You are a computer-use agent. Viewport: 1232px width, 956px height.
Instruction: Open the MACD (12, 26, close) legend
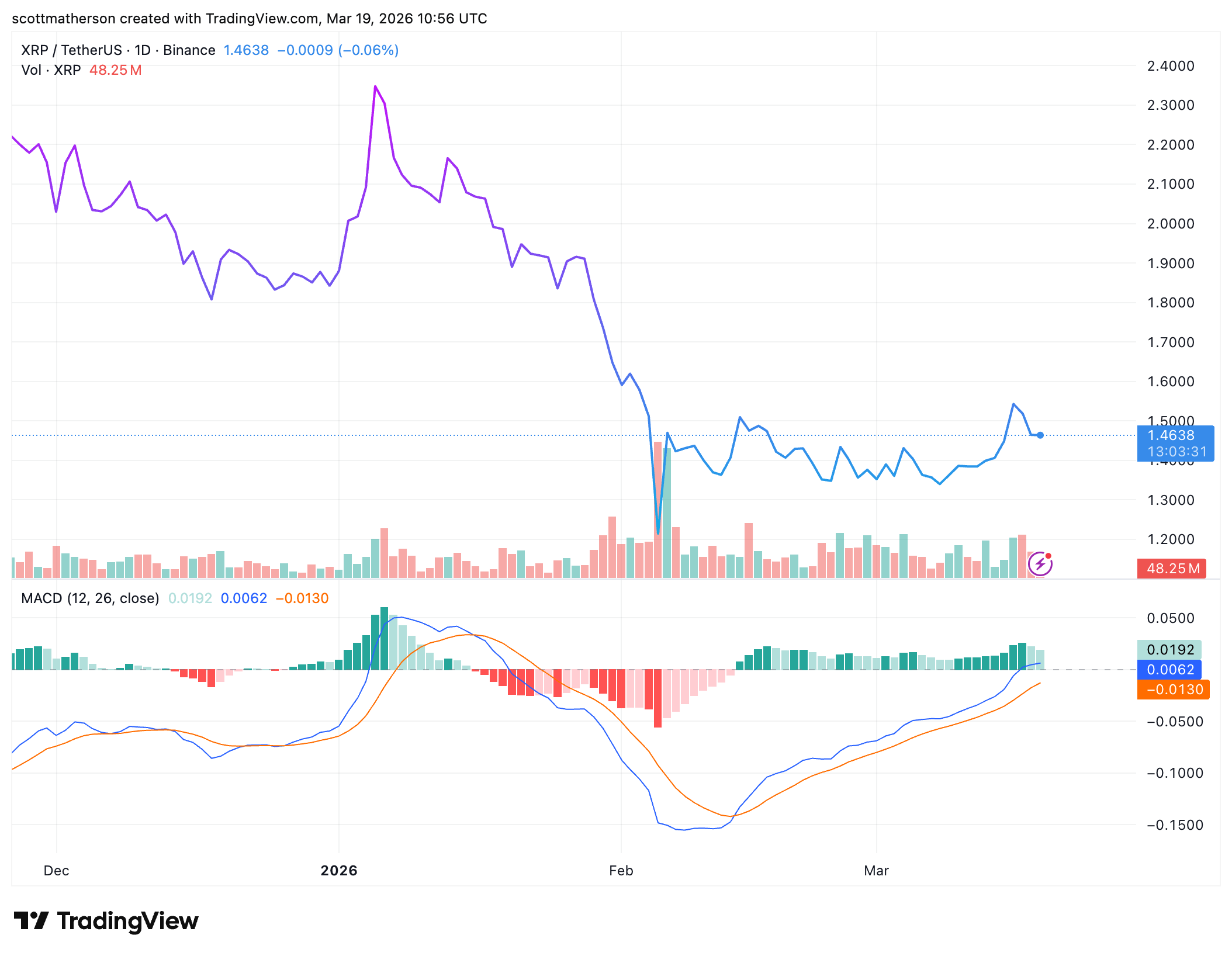(90, 598)
